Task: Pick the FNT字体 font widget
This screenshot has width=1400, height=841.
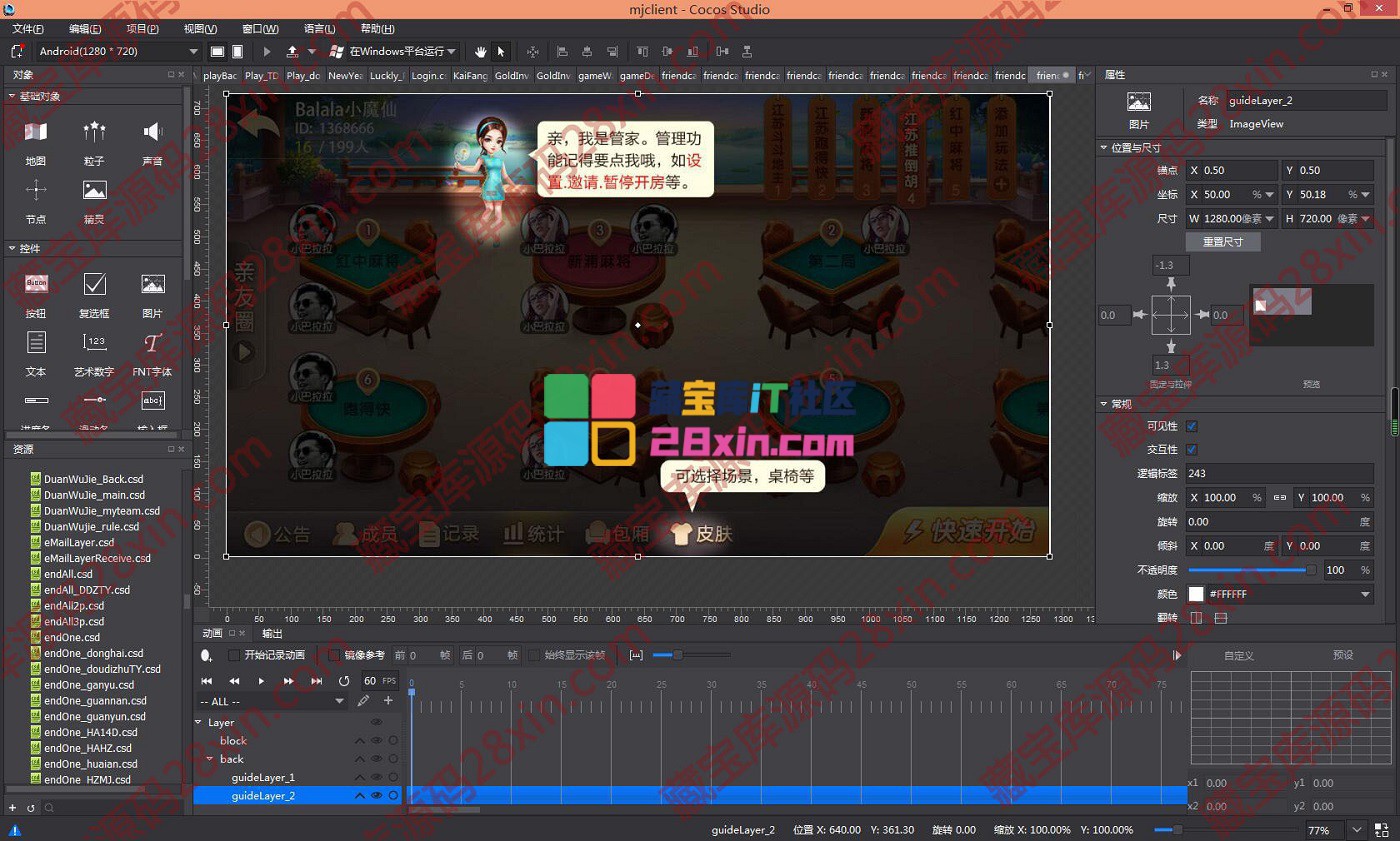Action: click(x=152, y=354)
